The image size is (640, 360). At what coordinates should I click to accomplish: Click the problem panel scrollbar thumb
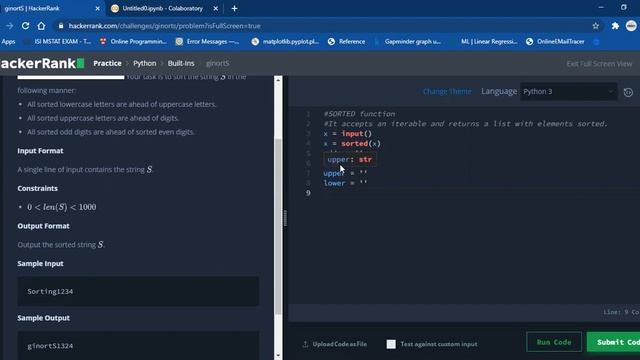tap(278, 227)
